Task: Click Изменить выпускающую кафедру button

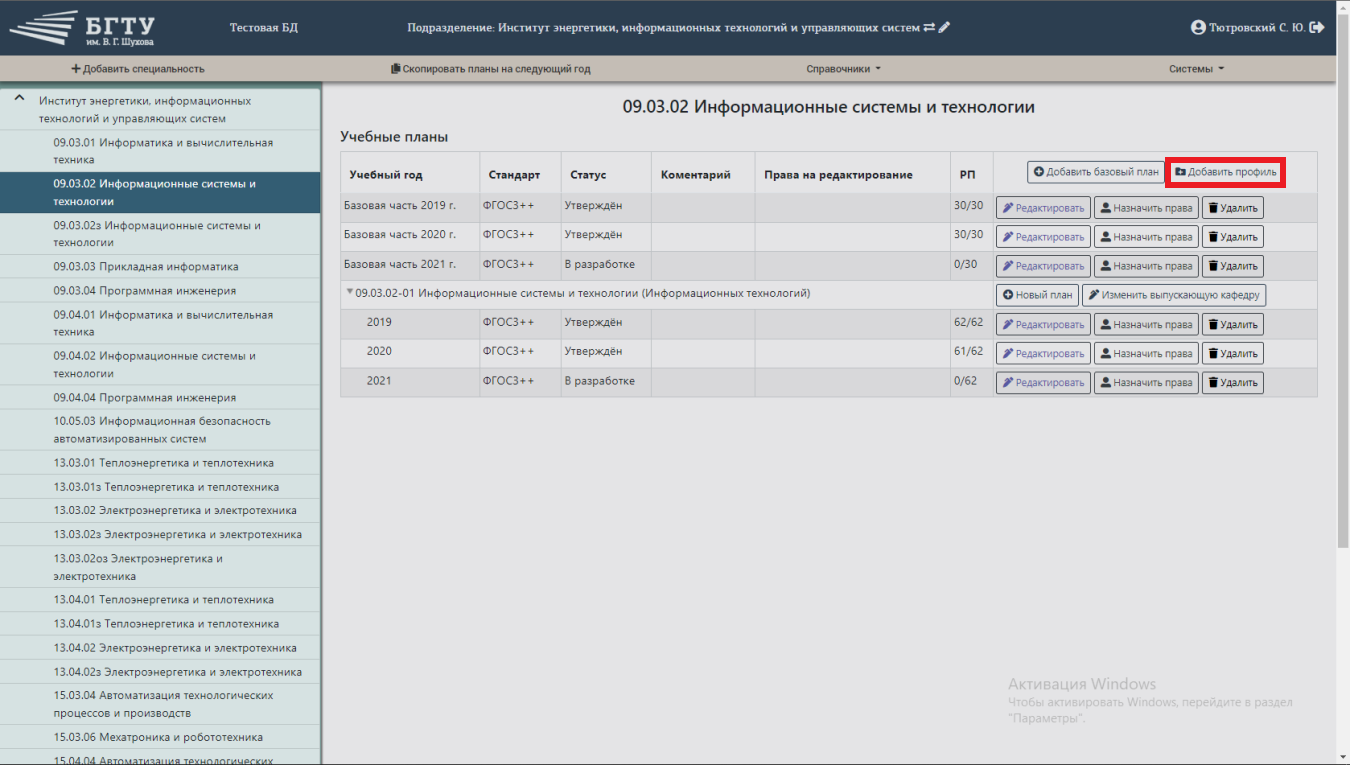Action: (x=1174, y=295)
